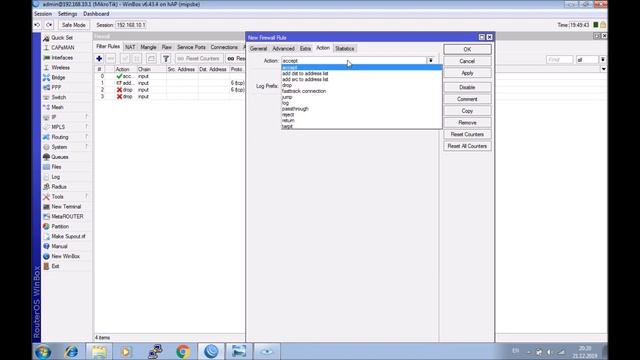Switch to the Extra tab
The image size is (640, 360).
pyautogui.click(x=305, y=49)
